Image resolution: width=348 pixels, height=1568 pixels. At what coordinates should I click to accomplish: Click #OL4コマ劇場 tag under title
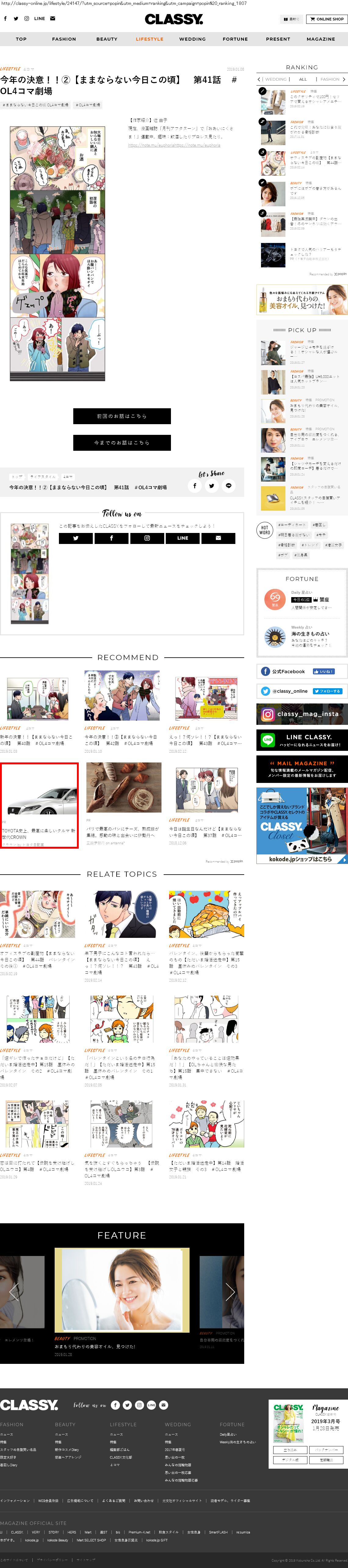click(x=89, y=105)
